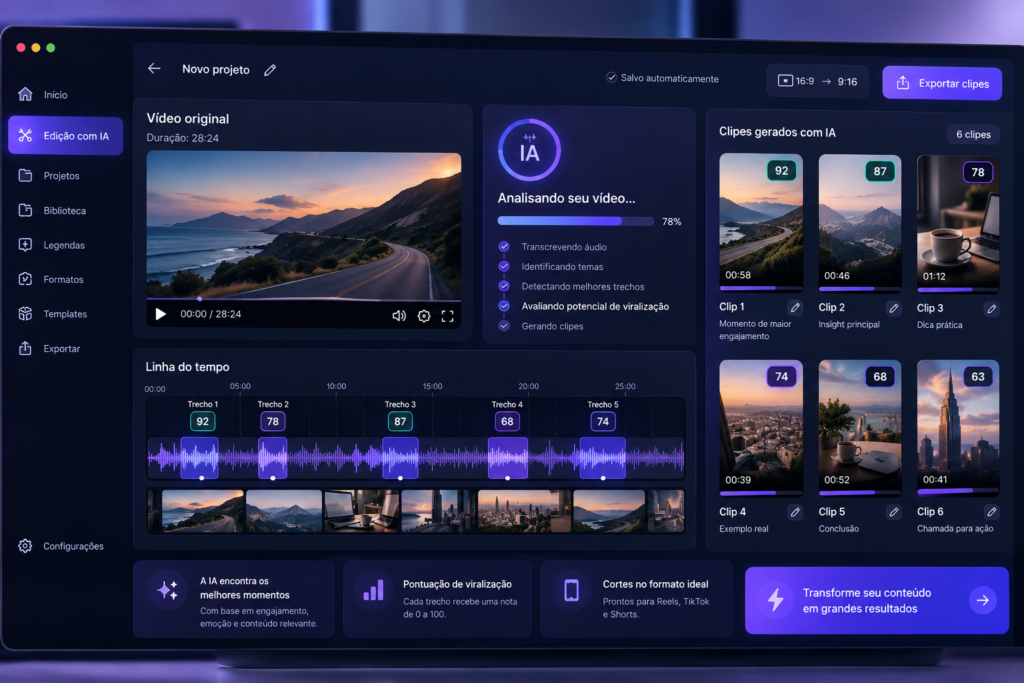Play the original video
The image size is (1024, 683).
pos(161,314)
